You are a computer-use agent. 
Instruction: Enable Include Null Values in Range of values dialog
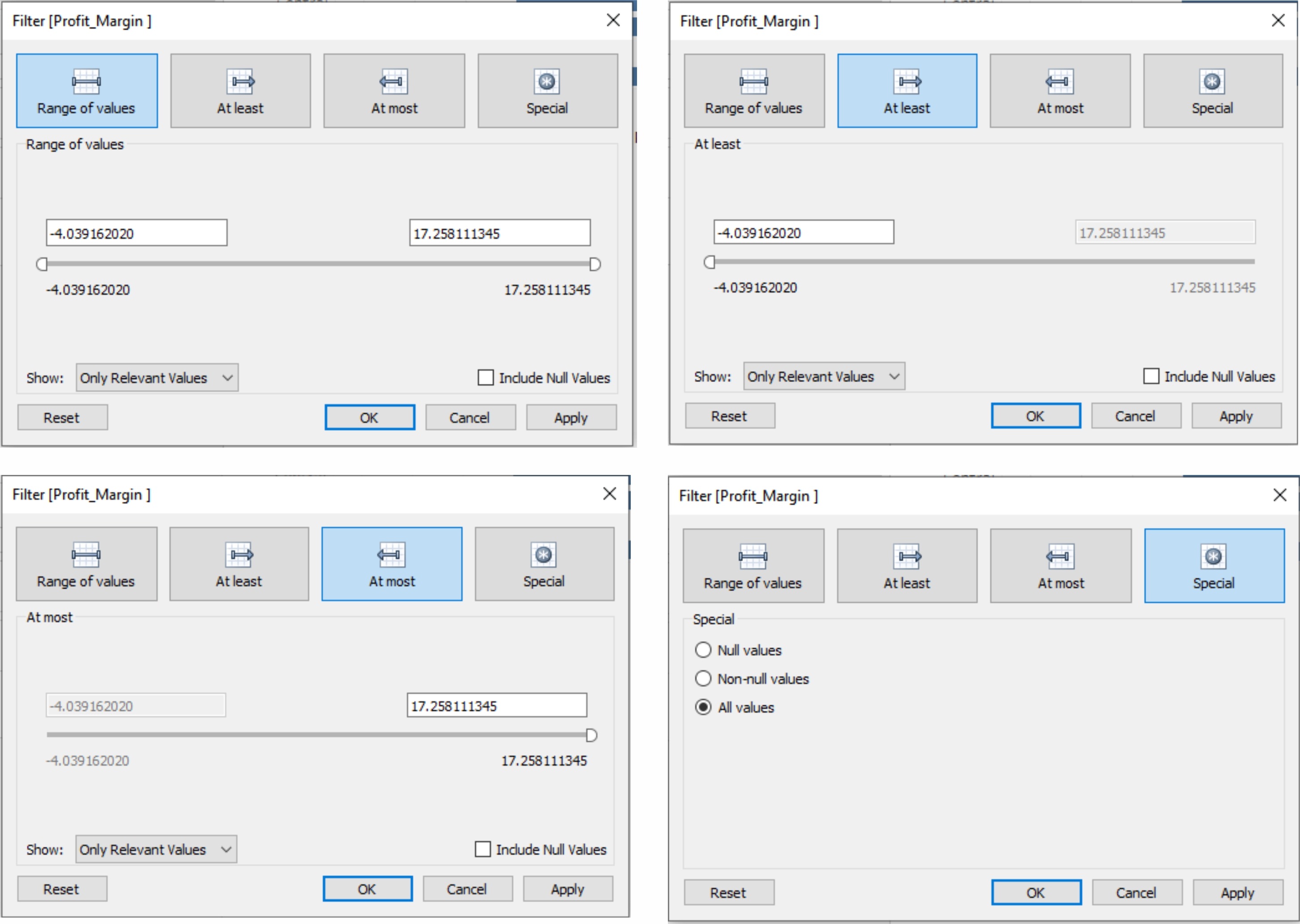[485, 378]
